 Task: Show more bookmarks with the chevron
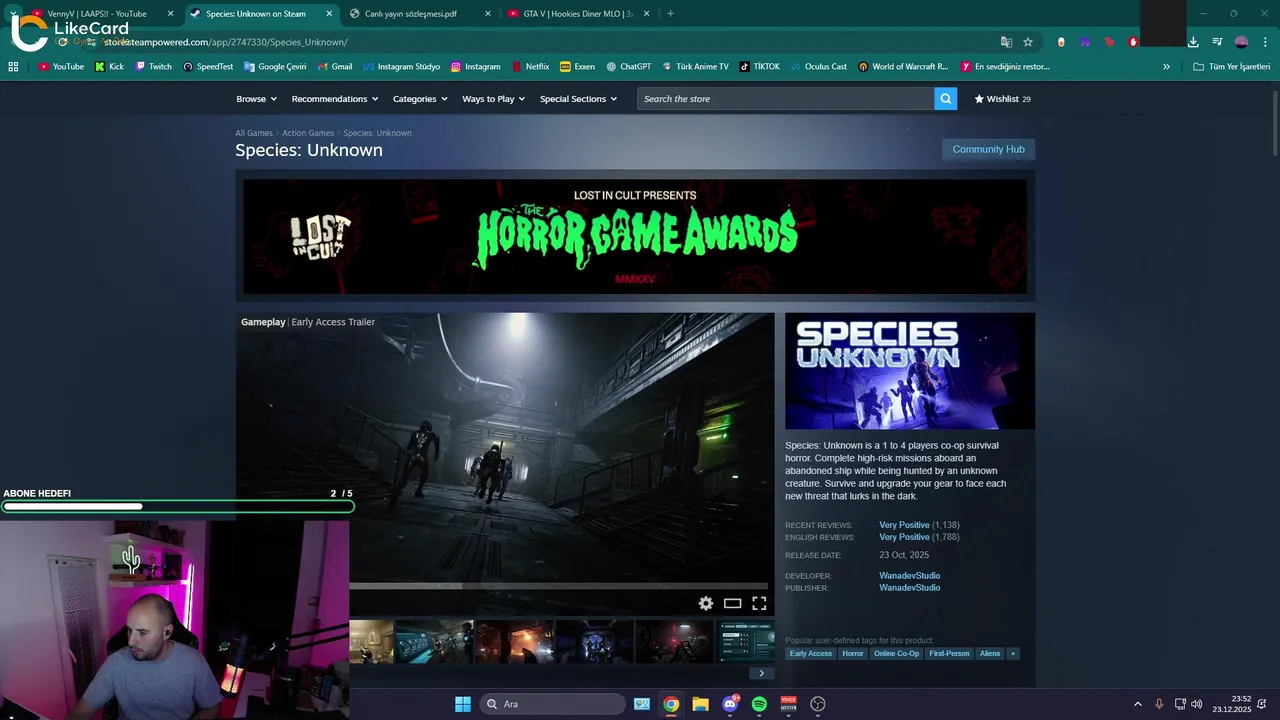(x=1166, y=67)
